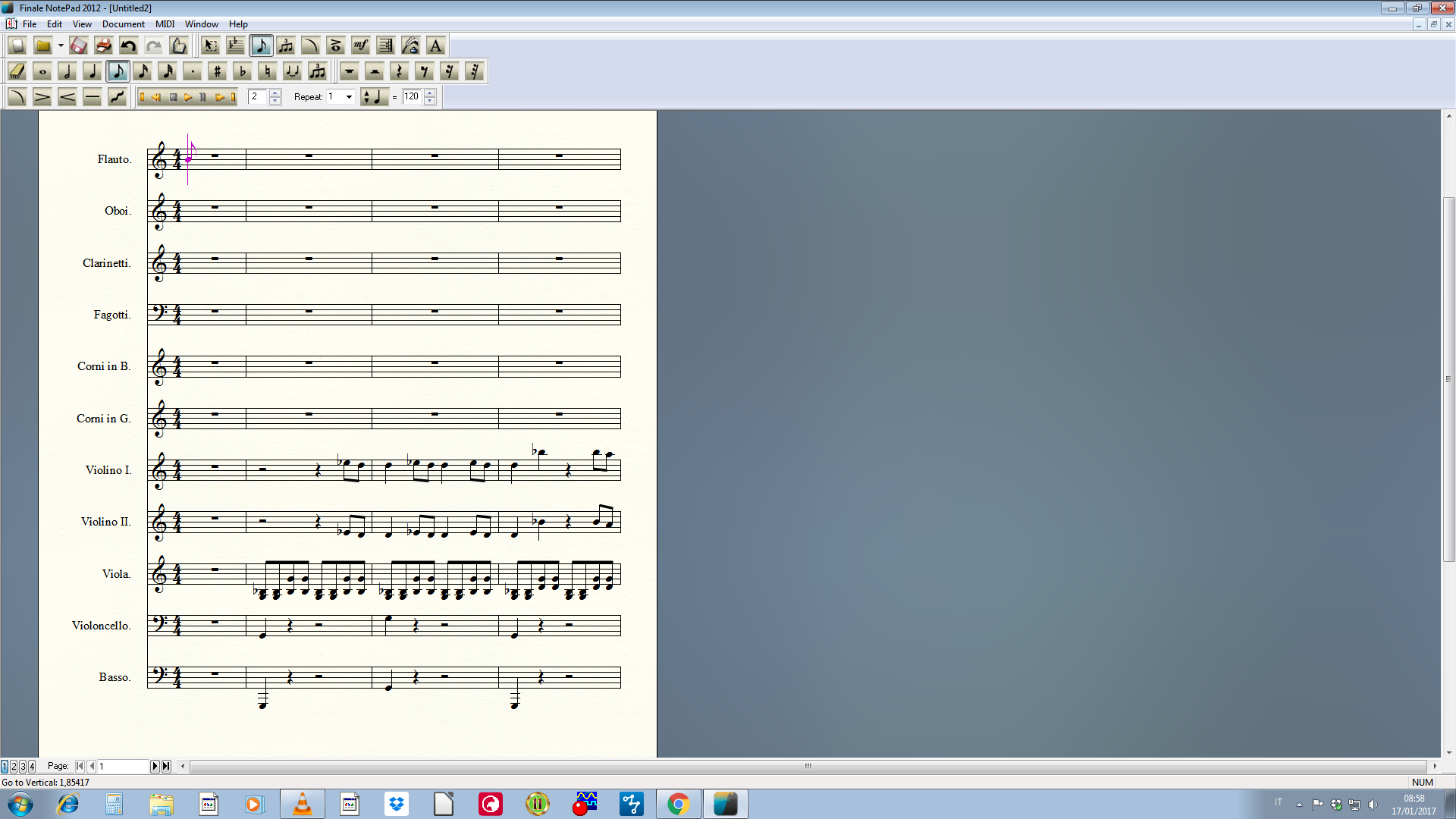Open the File menu
1456x819 pixels.
(x=30, y=24)
